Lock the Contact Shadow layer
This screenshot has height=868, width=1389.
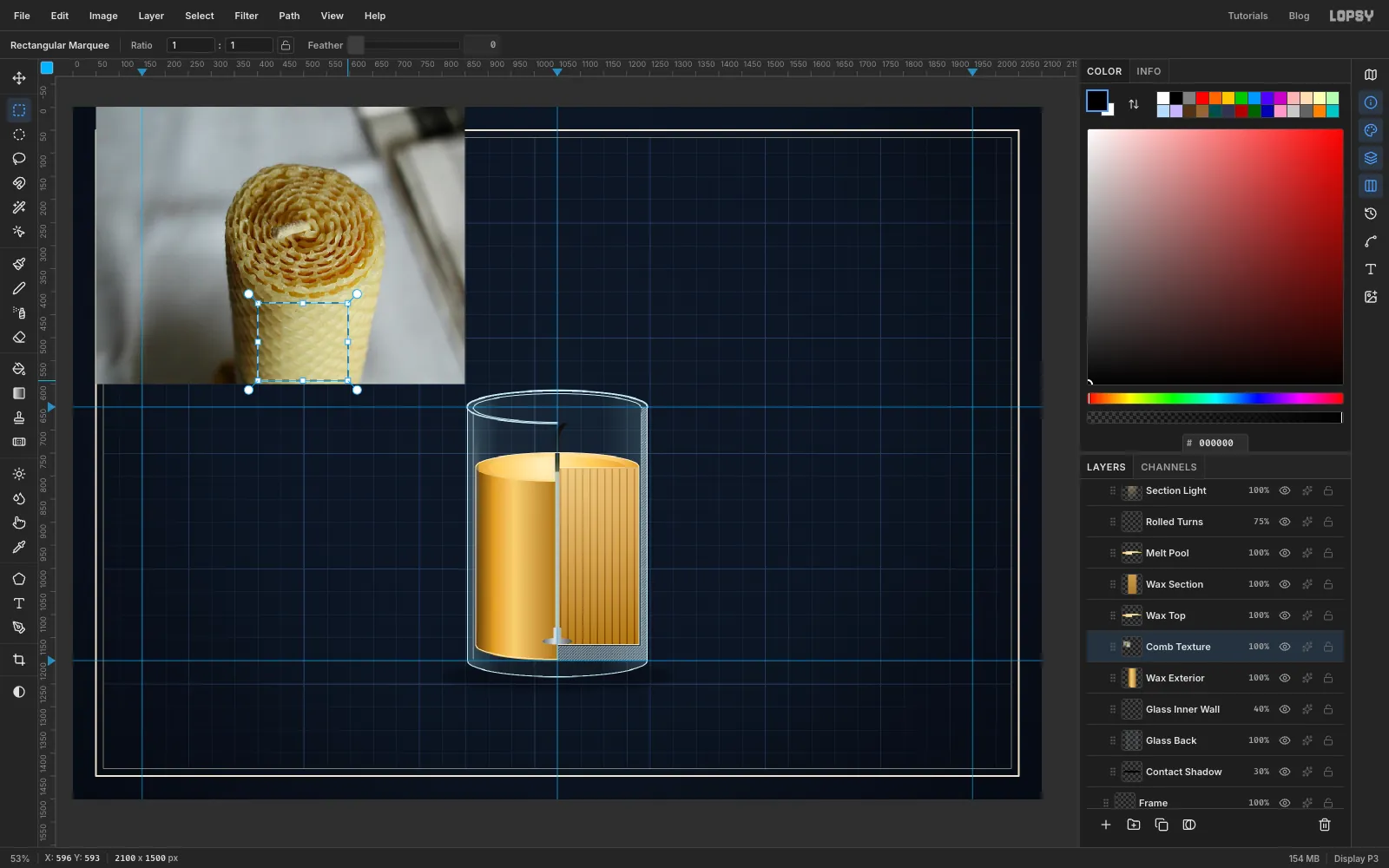[x=1328, y=772]
